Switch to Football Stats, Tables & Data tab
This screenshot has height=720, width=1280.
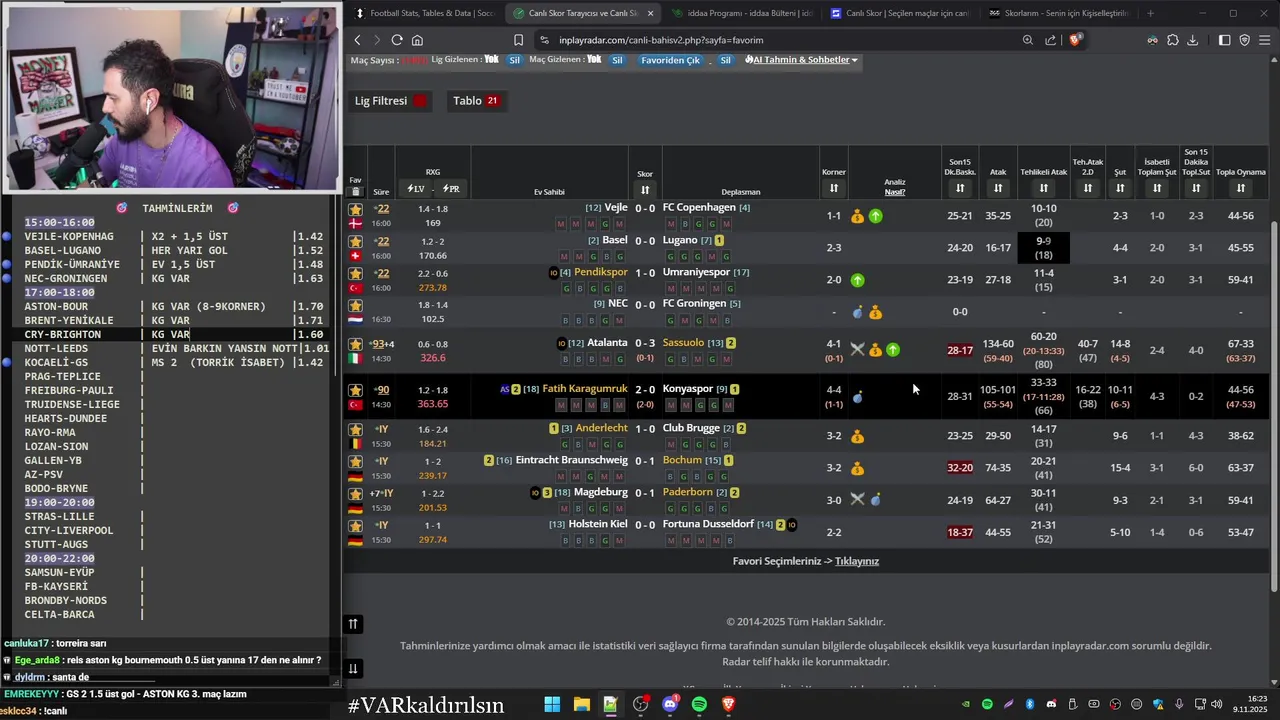pos(425,13)
